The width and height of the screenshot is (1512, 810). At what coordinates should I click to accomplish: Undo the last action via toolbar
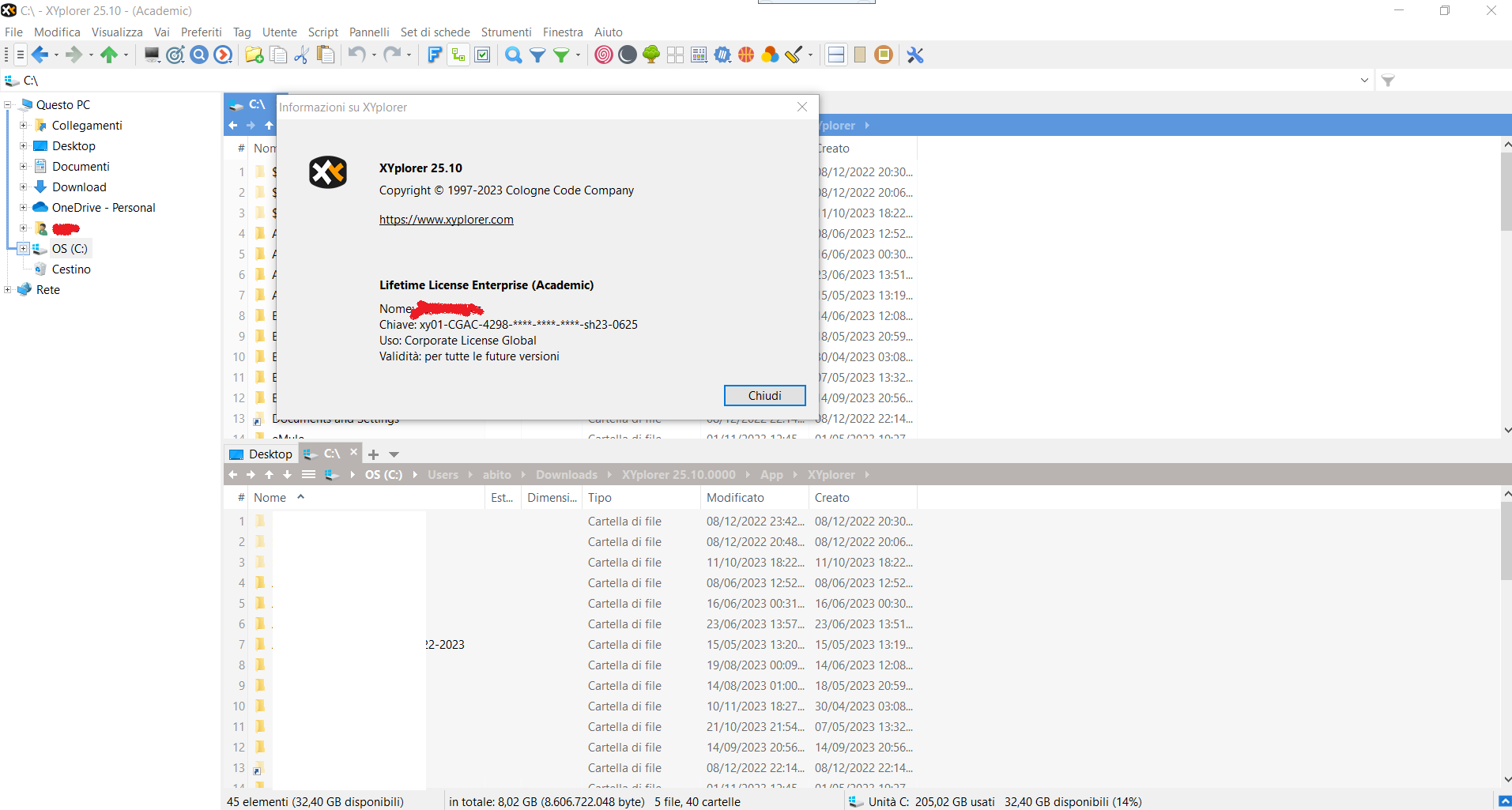pyautogui.click(x=357, y=55)
